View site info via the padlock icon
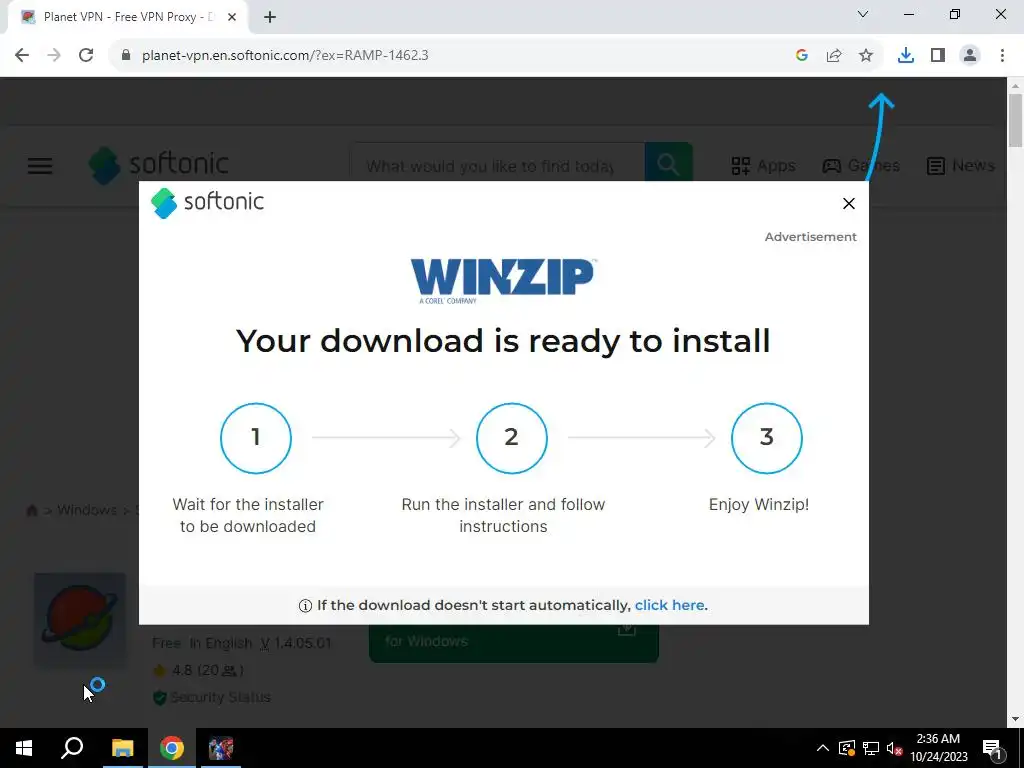Image resolution: width=1024 pixels, height=768 pixels. point(126,56)
